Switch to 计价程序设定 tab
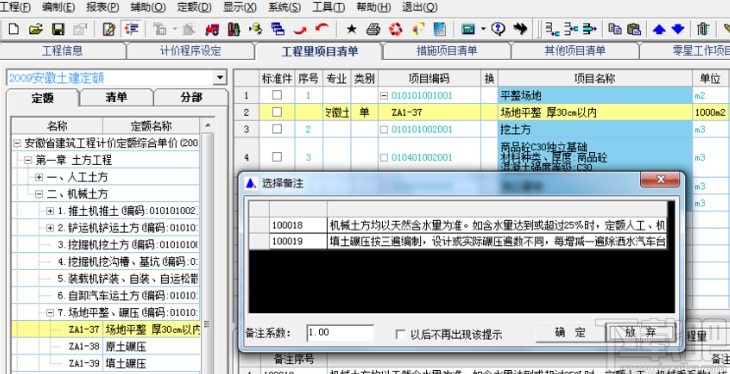This screenshot has width=730, height=374. click(x=190, y=51)
